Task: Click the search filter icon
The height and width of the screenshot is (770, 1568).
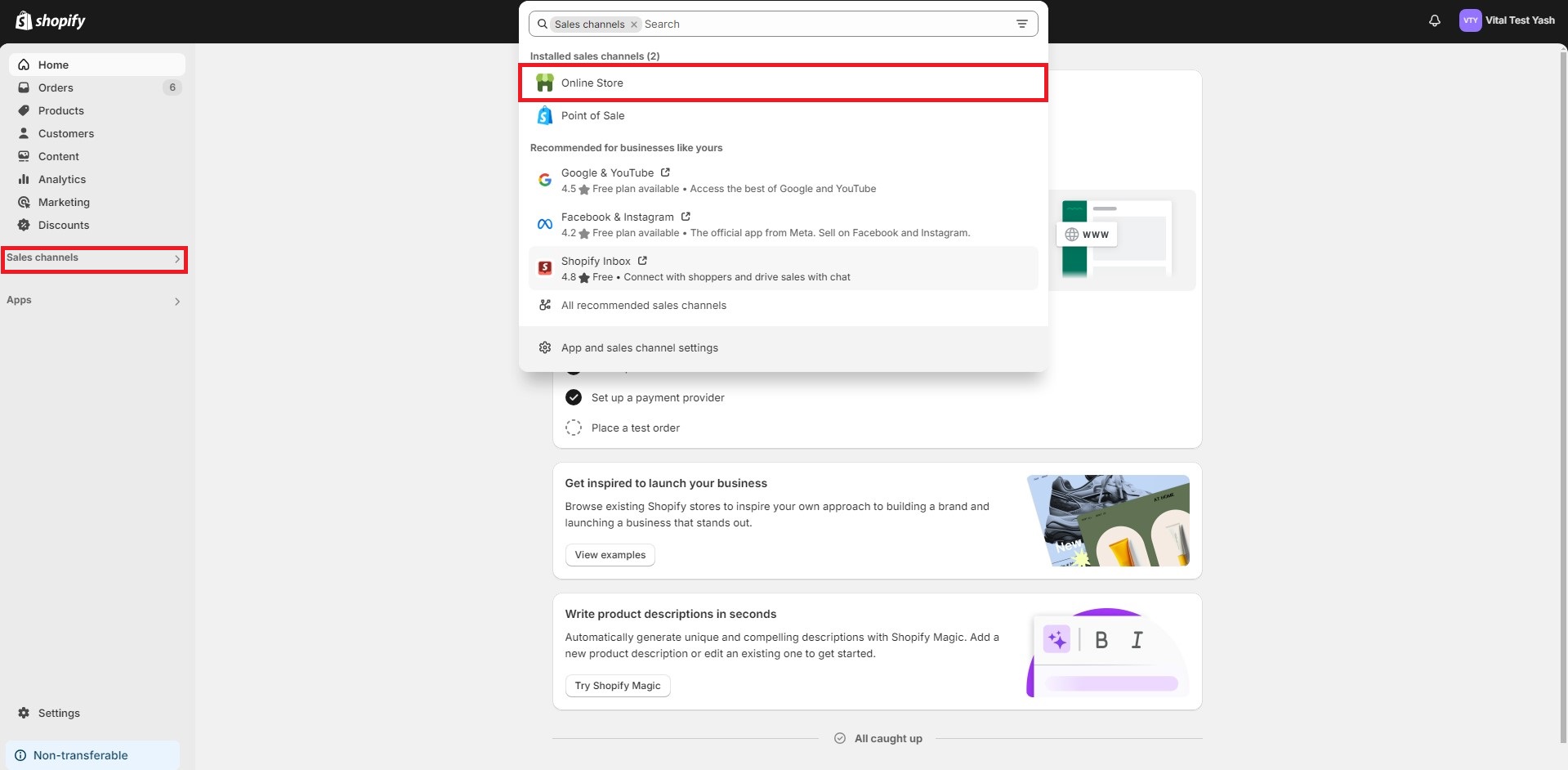Action: 1021,24
